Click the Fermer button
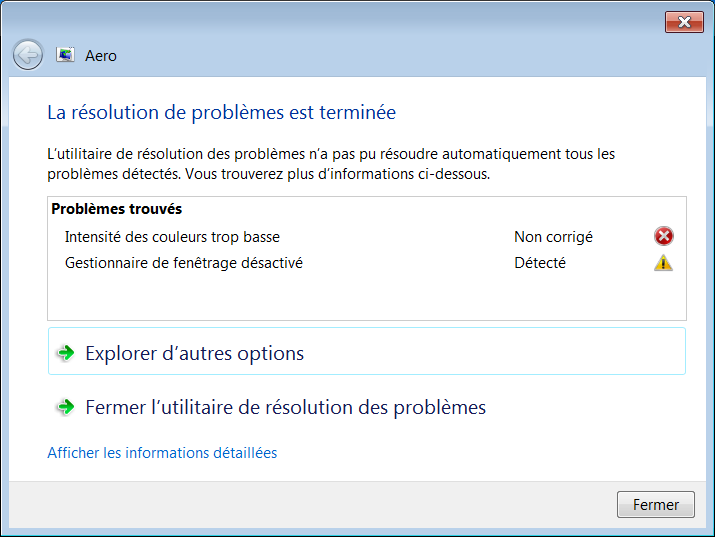Viewport: 715px width, 537px height. coord(656,504)
